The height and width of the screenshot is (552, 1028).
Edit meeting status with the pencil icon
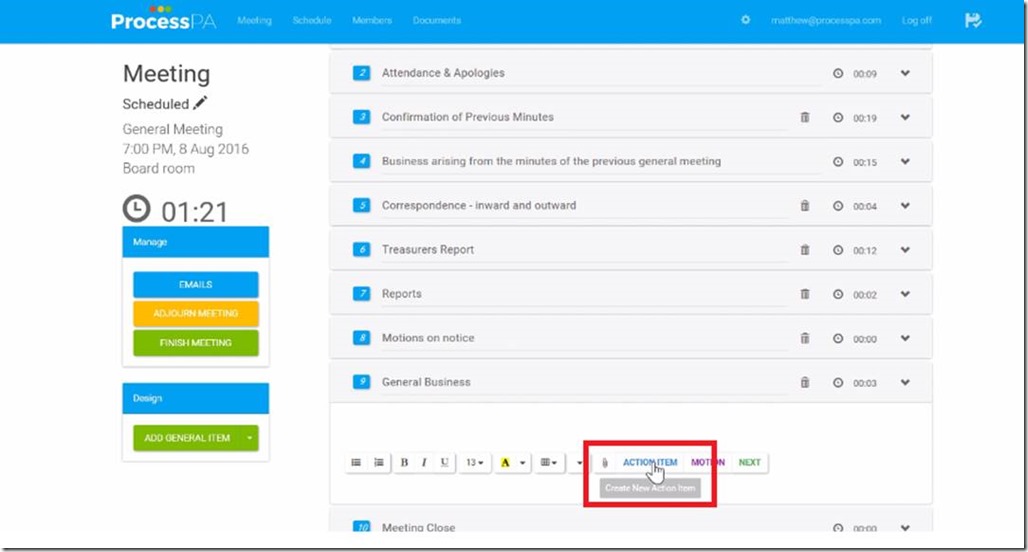pos(201,103)
